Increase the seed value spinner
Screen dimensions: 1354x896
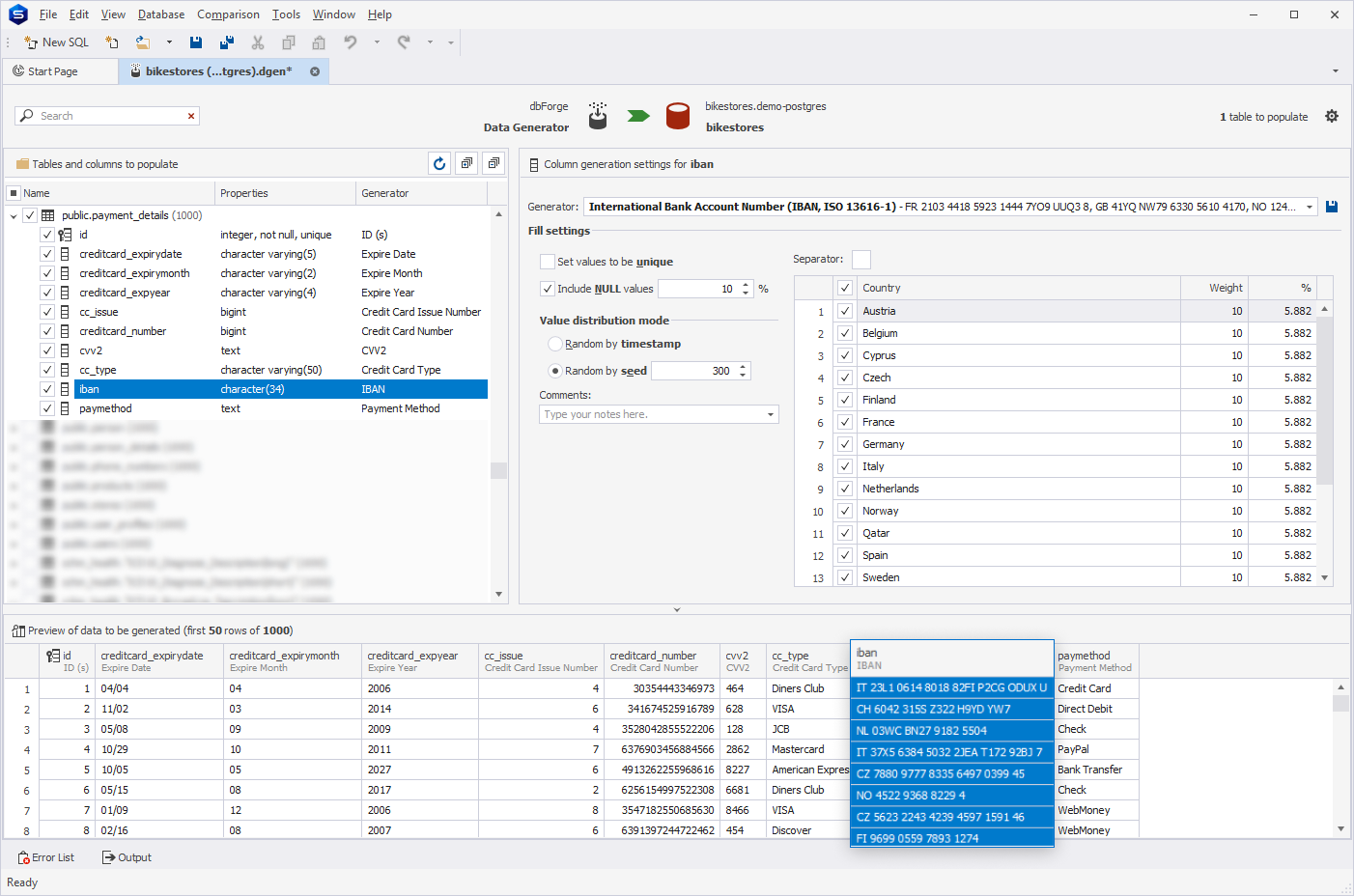743,367
